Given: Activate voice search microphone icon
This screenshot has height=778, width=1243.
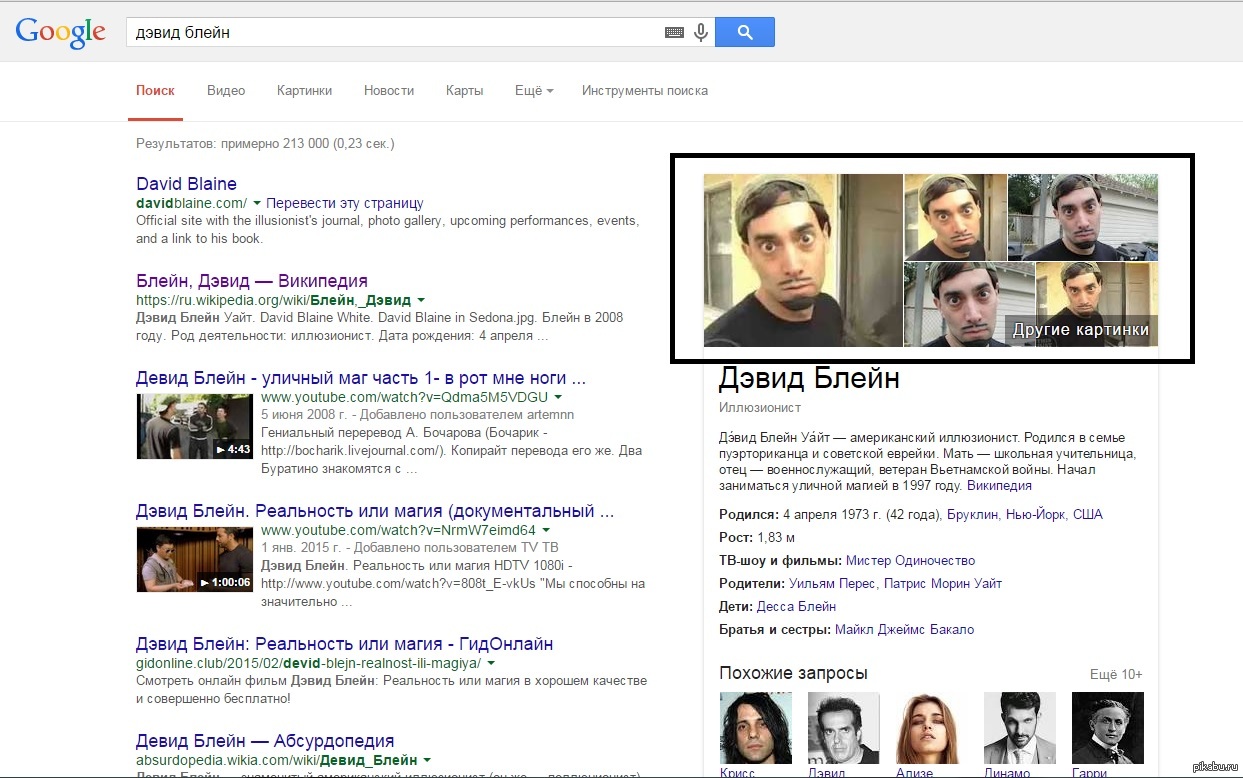Looking at the screenshot, I should [701, 33].
